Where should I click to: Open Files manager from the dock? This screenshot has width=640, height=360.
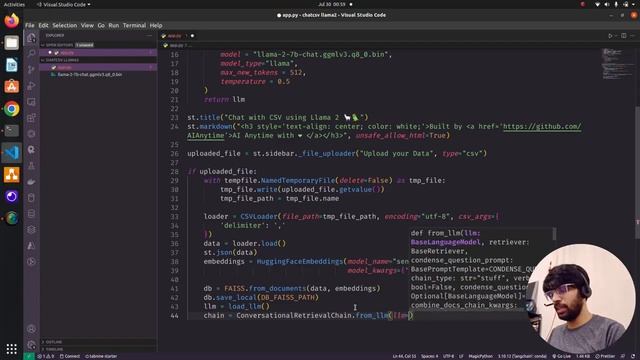pyautogui.click(x=11, y=42)
